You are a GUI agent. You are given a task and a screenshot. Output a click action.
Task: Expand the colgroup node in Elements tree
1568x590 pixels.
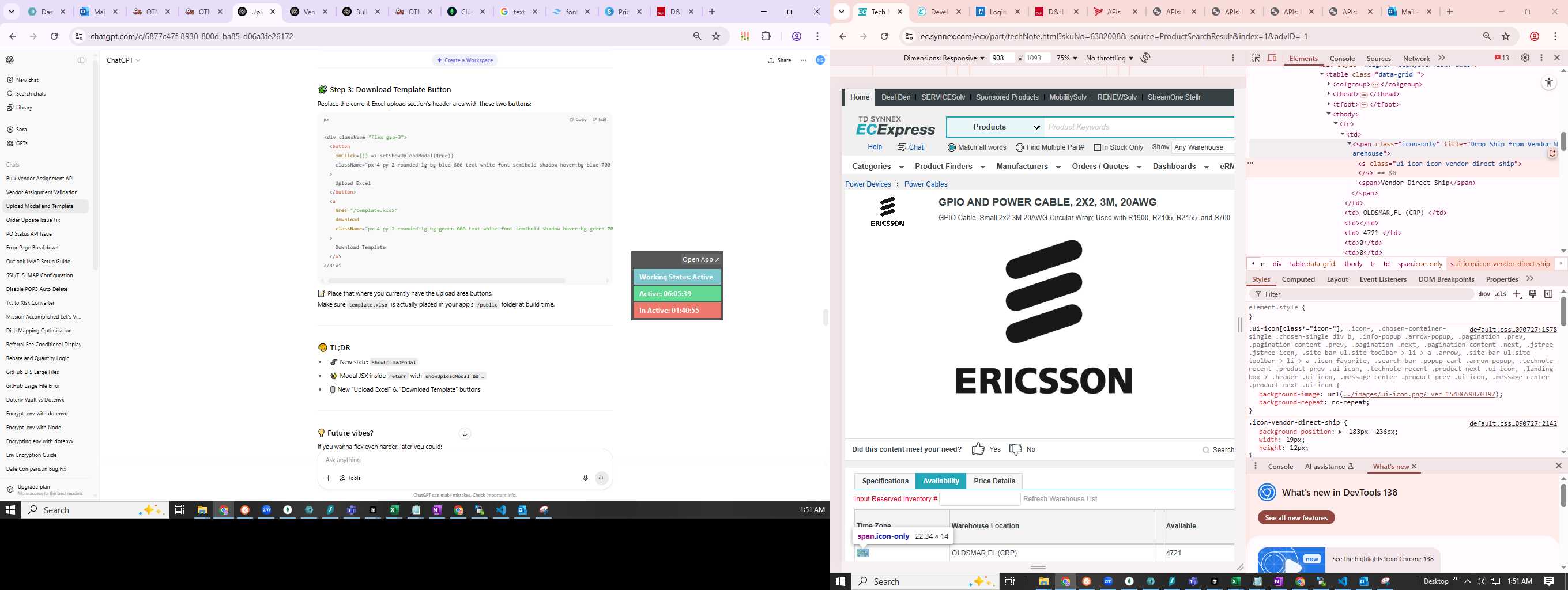point(1329,84)
